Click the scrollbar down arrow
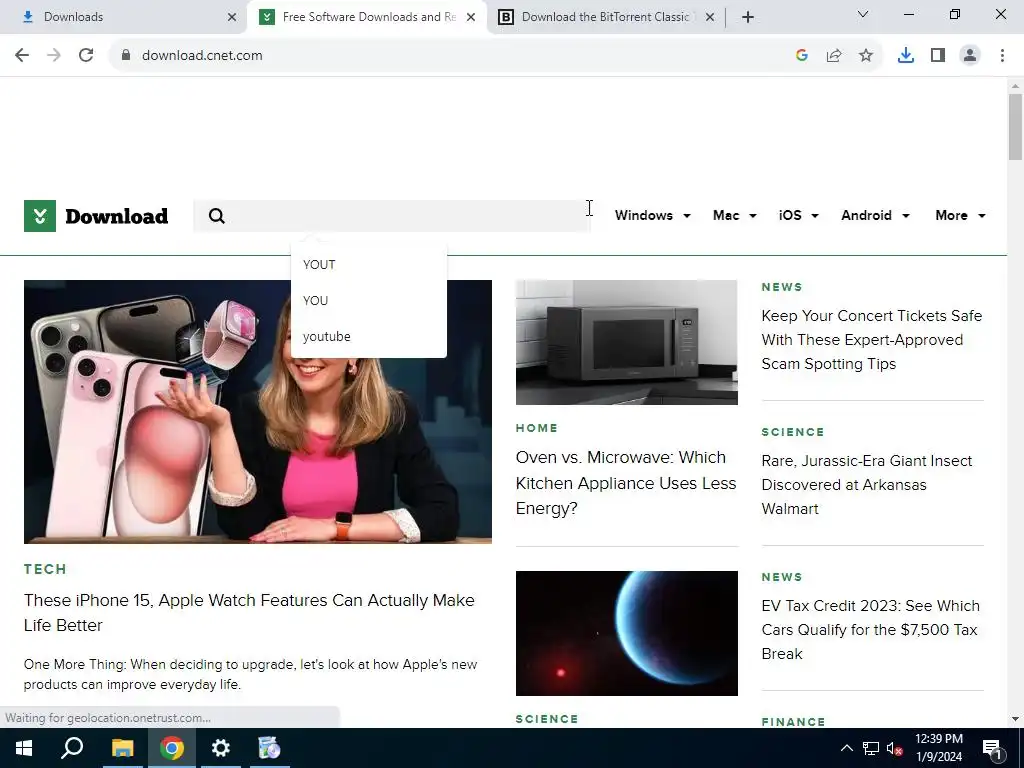This screenshot has height=768, width=1024. (1015, 719)
